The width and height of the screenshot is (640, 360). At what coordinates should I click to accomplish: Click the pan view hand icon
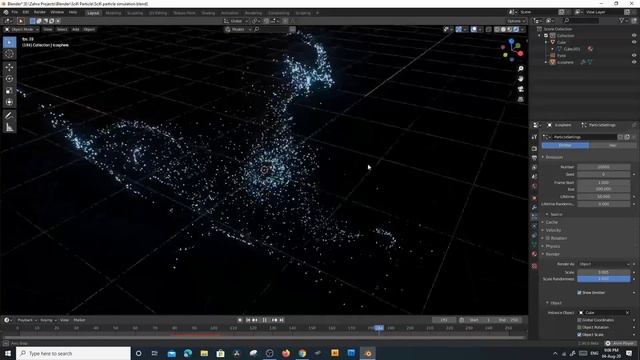pyautogui.click(x=520, y=79)
